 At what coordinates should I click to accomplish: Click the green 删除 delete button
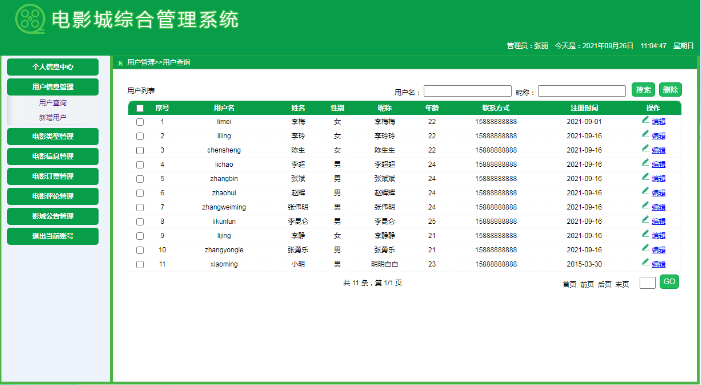pyautogui.click(x=670, y=90)
